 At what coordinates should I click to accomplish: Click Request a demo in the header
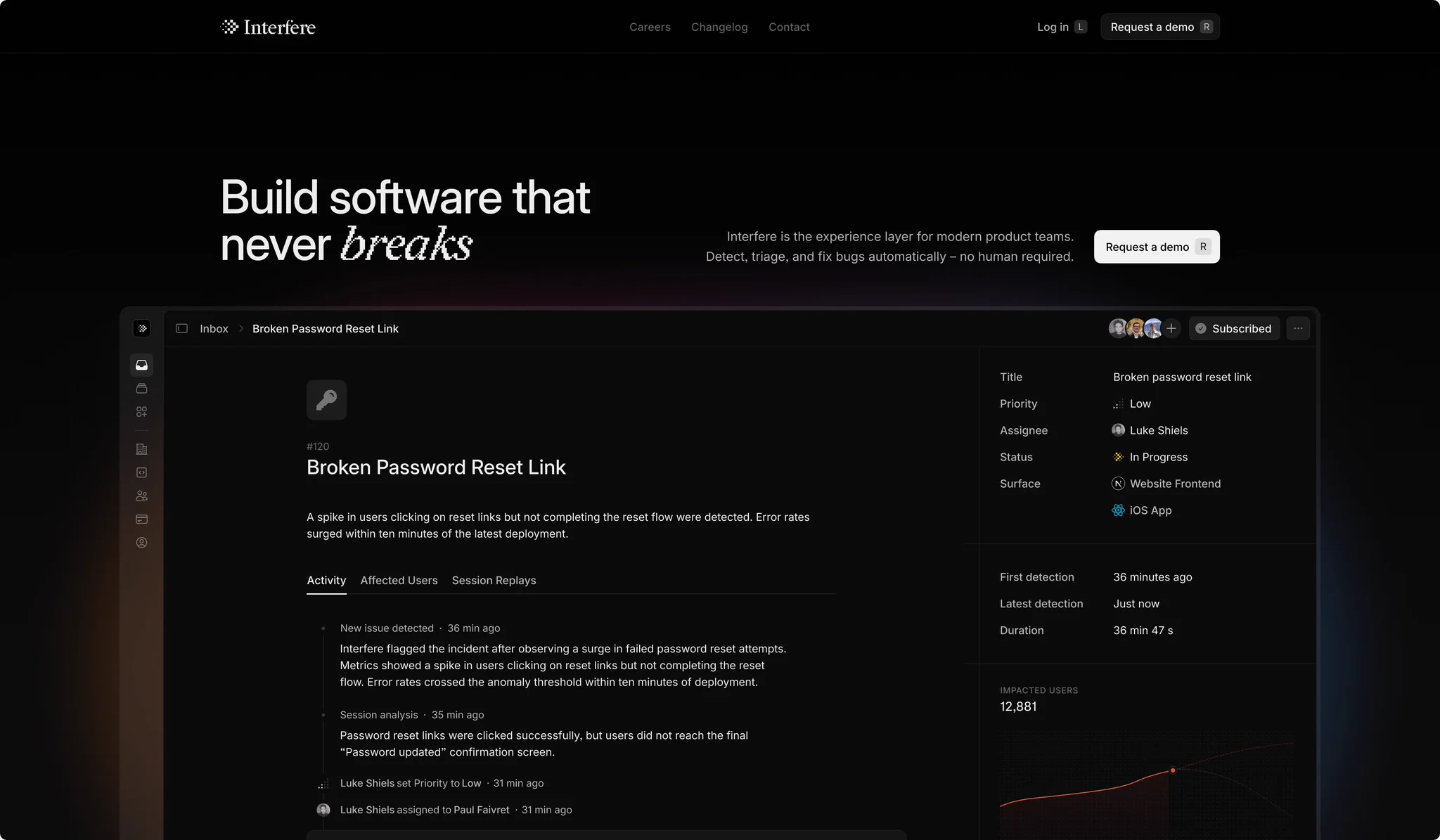[1160, 27]
